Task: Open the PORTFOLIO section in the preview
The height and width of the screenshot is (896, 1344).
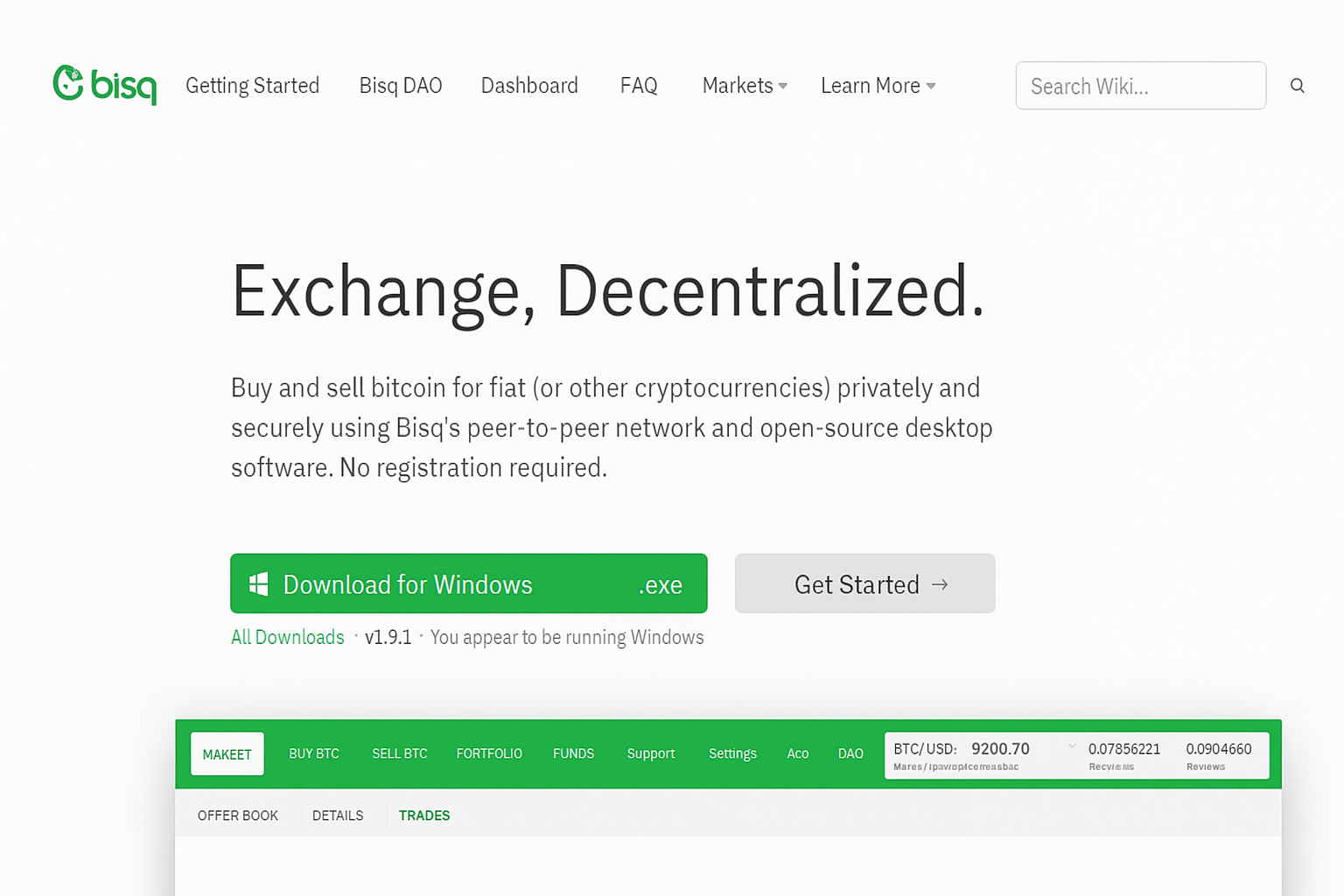Action: pos(489,753)
